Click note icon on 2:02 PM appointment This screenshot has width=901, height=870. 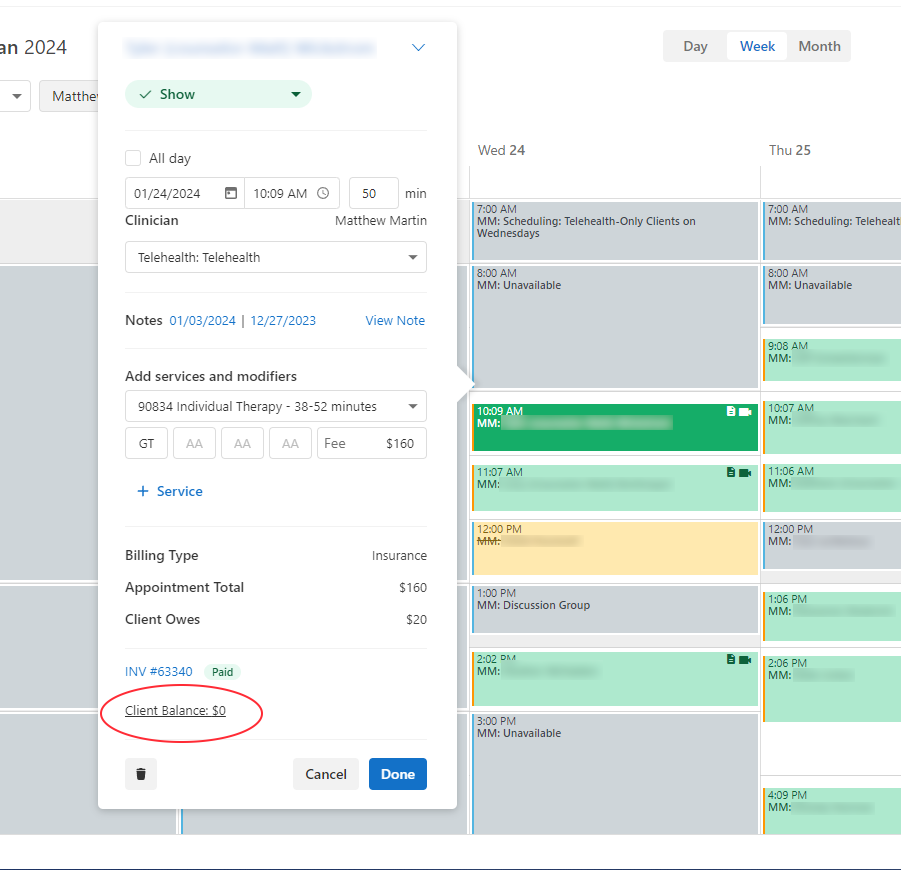(731, 659)
